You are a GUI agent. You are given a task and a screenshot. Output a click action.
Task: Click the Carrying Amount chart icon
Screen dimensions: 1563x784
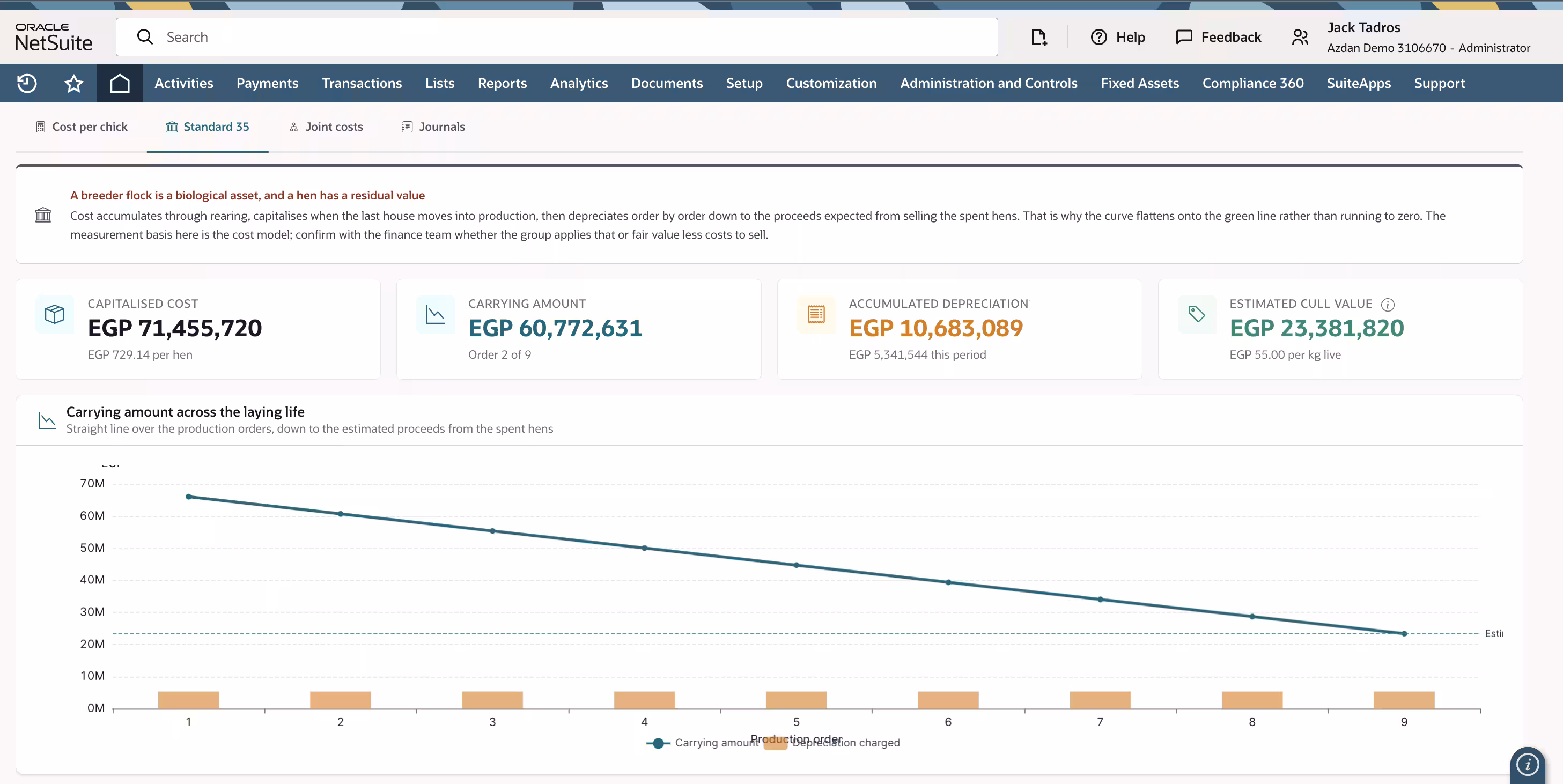coord(435,314)
